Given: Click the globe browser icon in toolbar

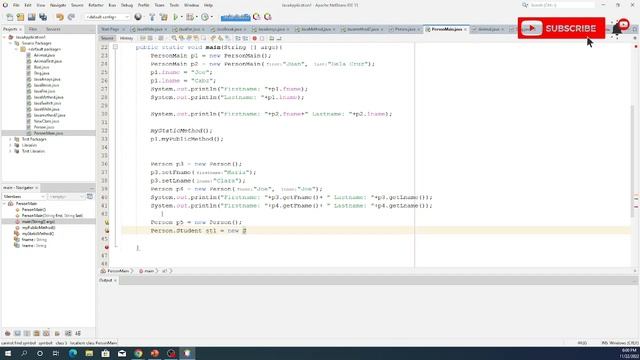Looking at the screenshot, I should (x=138, y=17).
